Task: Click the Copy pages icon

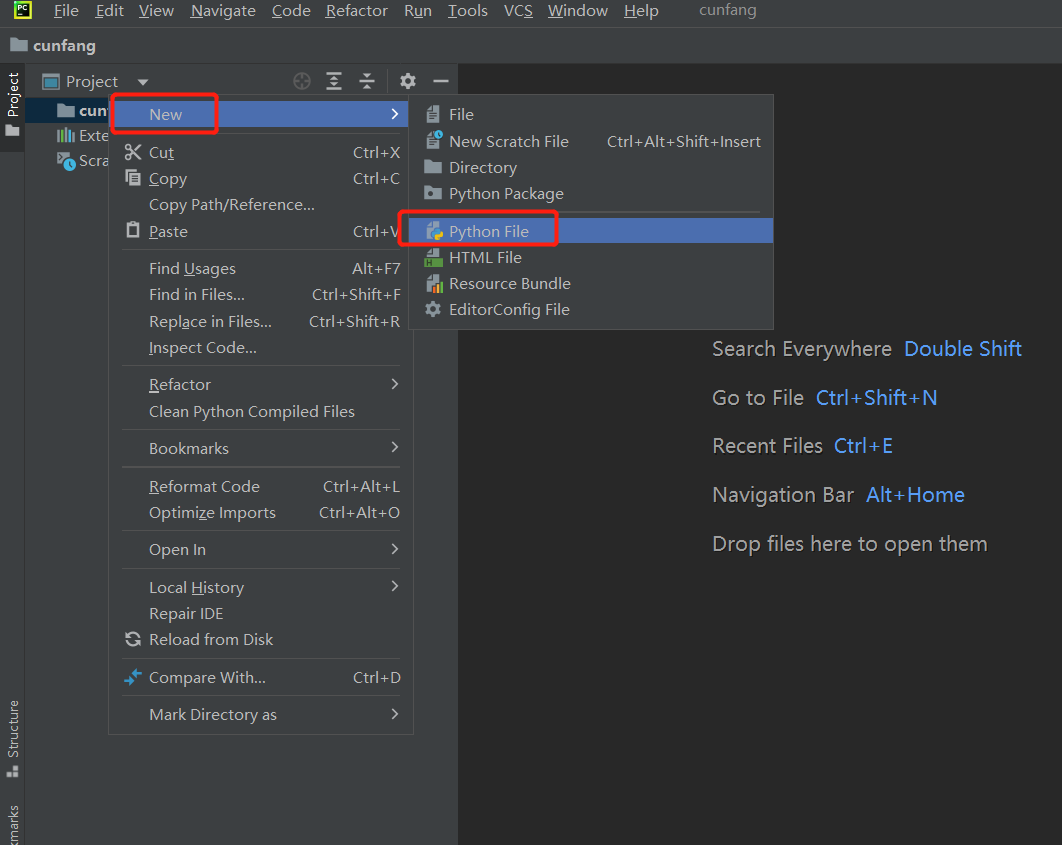Action: click(133, 178)
